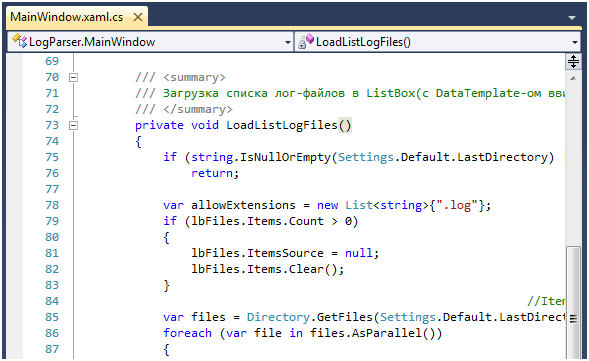
Task: Click line number 78
Action: click(52, 205)
